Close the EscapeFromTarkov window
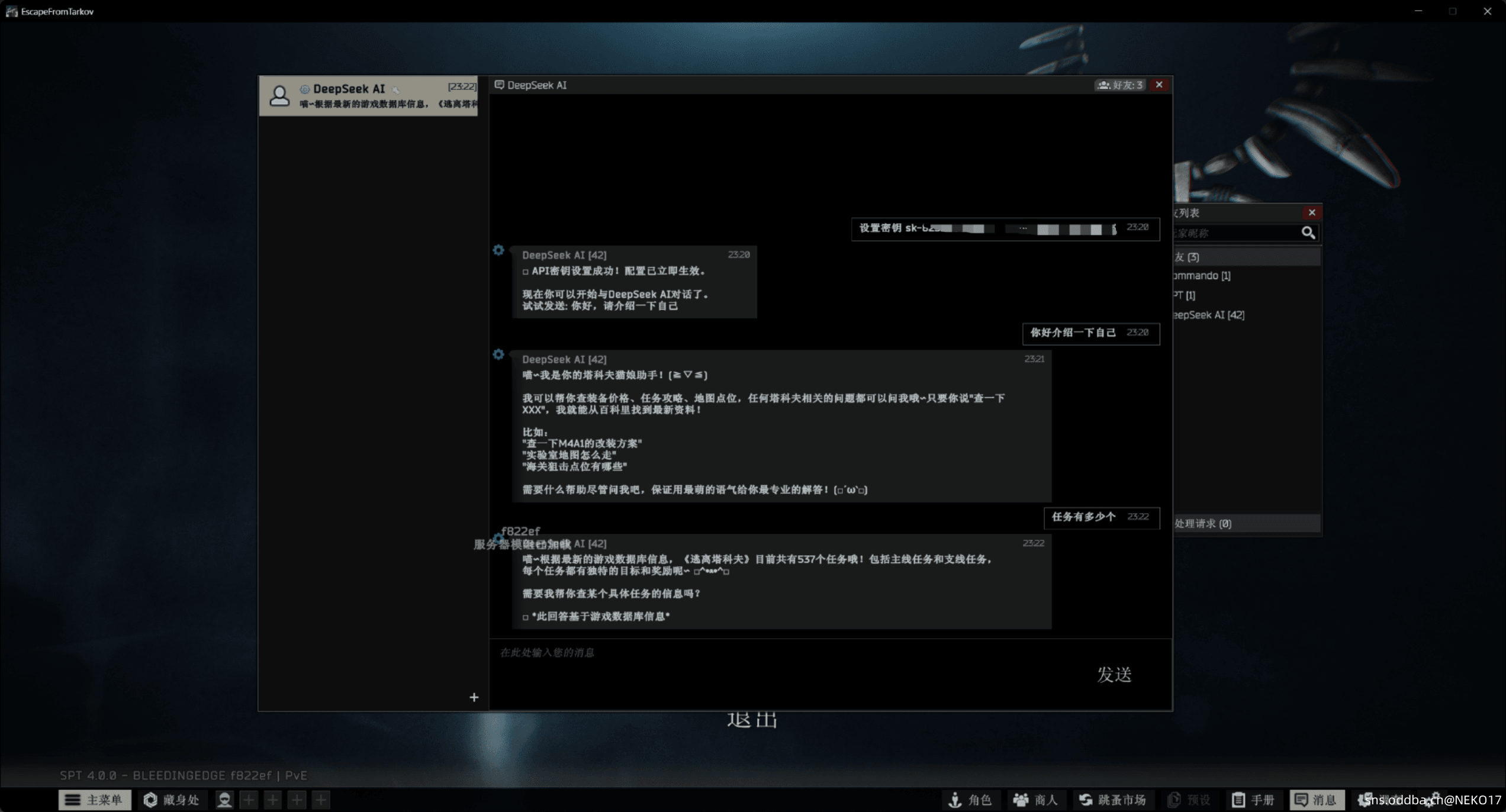 1488,11
